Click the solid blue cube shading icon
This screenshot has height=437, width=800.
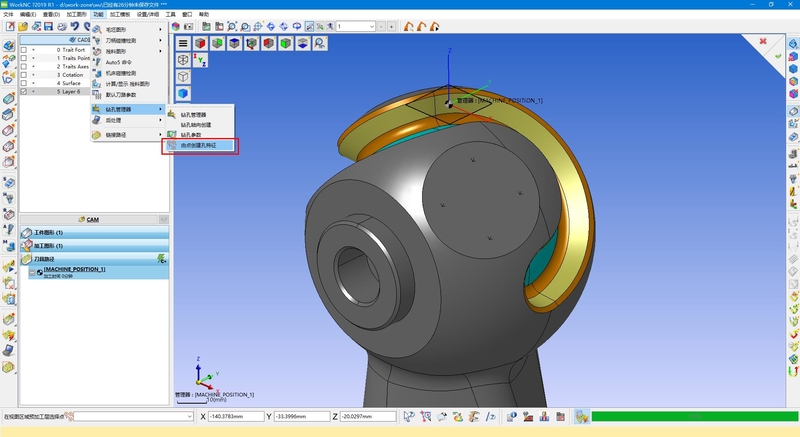183,93
